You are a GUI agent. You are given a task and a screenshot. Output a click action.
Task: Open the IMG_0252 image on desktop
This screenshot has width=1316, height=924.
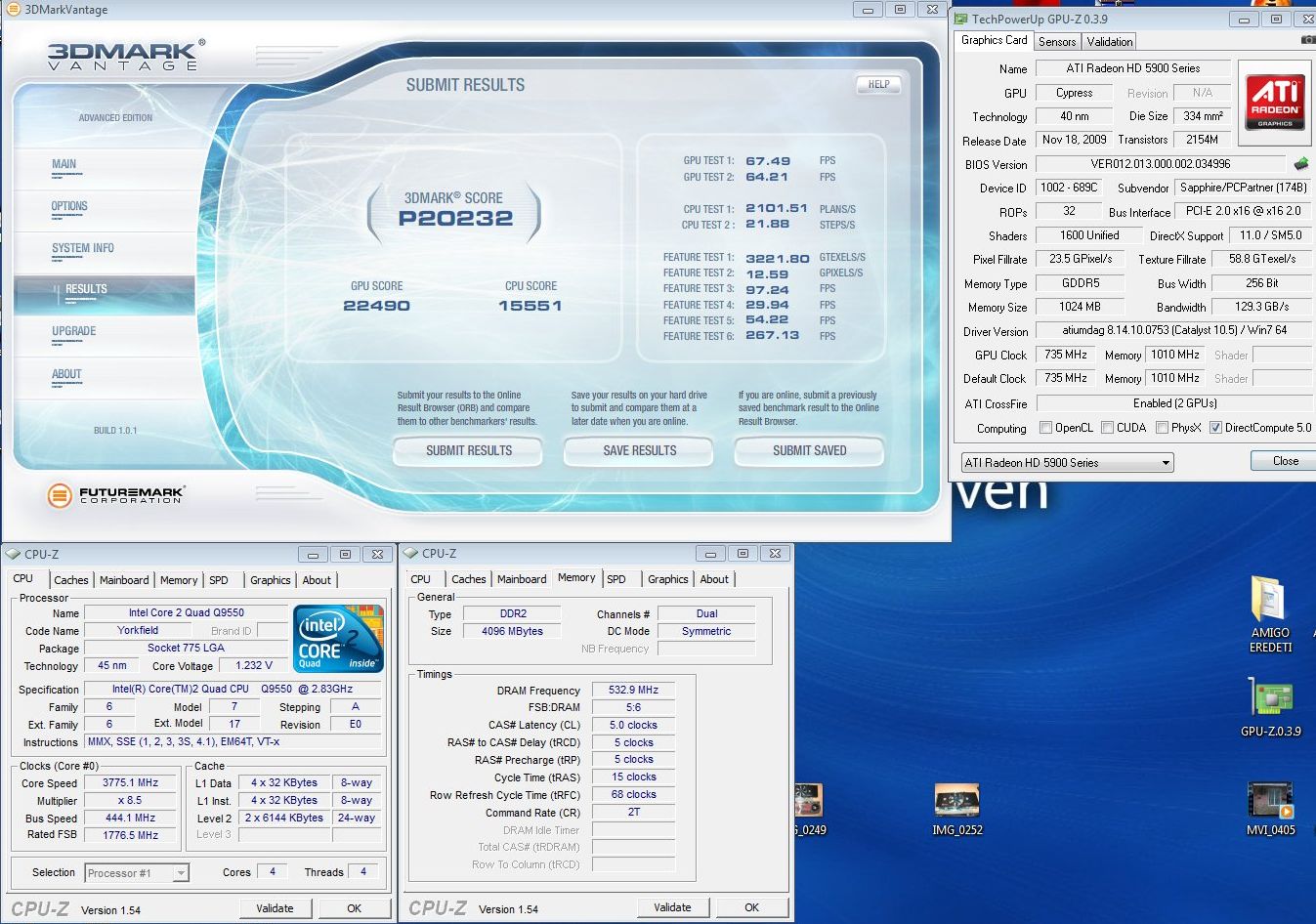coord(957,809)
